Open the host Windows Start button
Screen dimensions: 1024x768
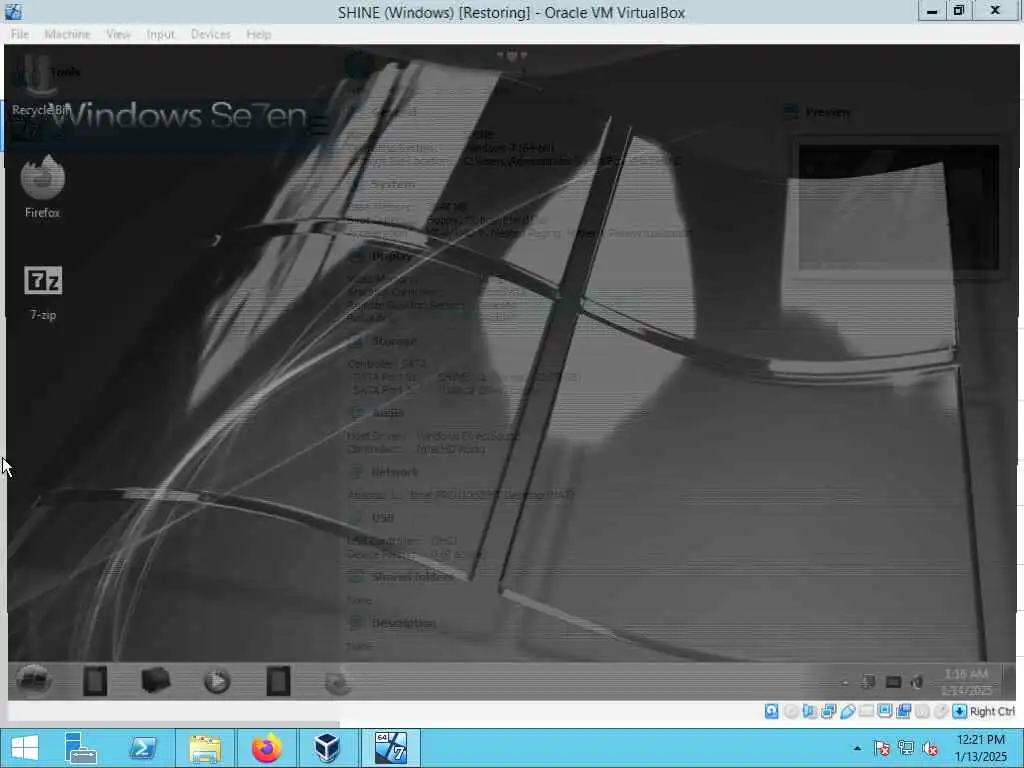25,748
